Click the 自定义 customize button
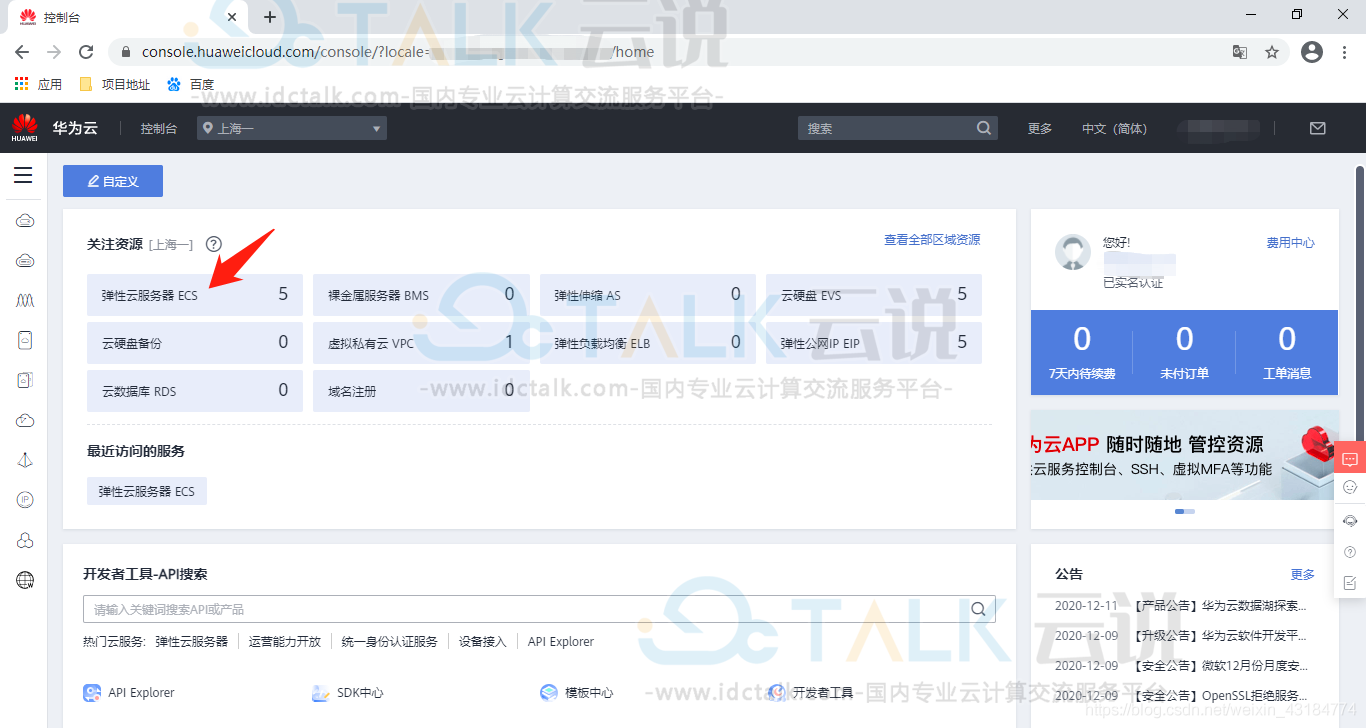 tap(113, 181)
